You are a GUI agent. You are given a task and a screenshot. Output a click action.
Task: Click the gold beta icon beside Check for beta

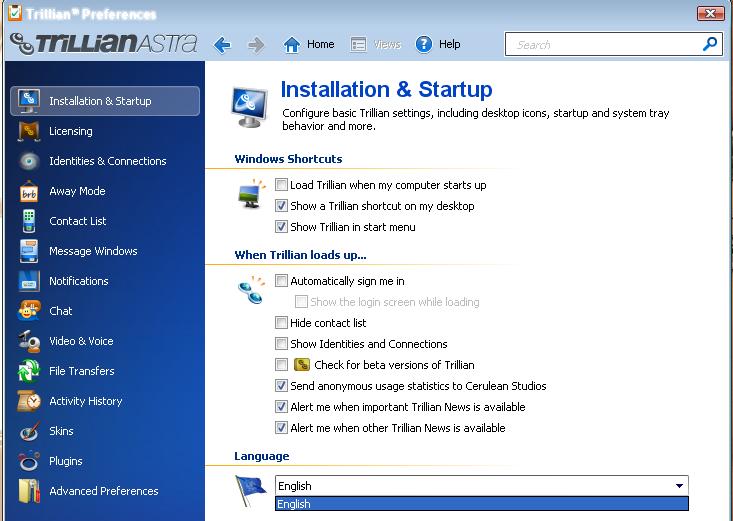coord(302,365)
